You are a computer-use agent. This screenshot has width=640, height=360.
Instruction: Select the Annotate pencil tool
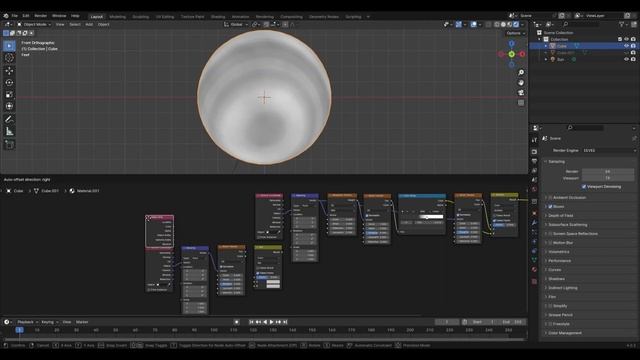9,119
